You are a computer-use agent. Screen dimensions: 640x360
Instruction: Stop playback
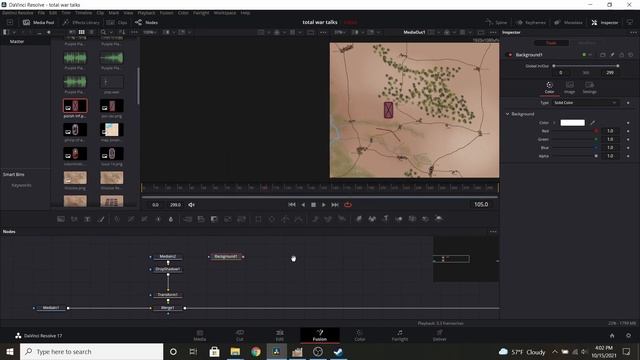tap(313, 204)
